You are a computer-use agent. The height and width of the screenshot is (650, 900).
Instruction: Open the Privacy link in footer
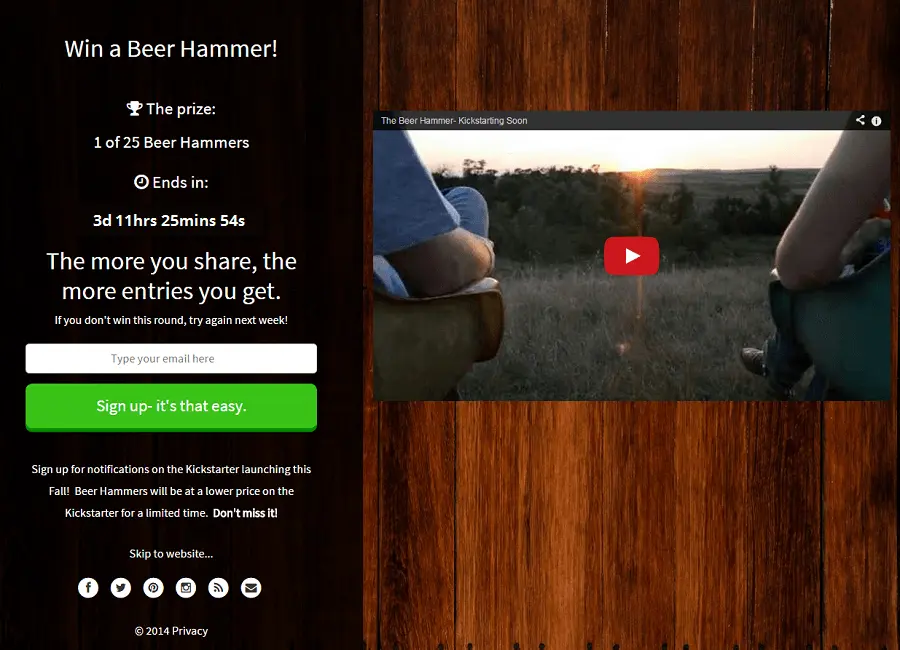(x=189, y=630)
